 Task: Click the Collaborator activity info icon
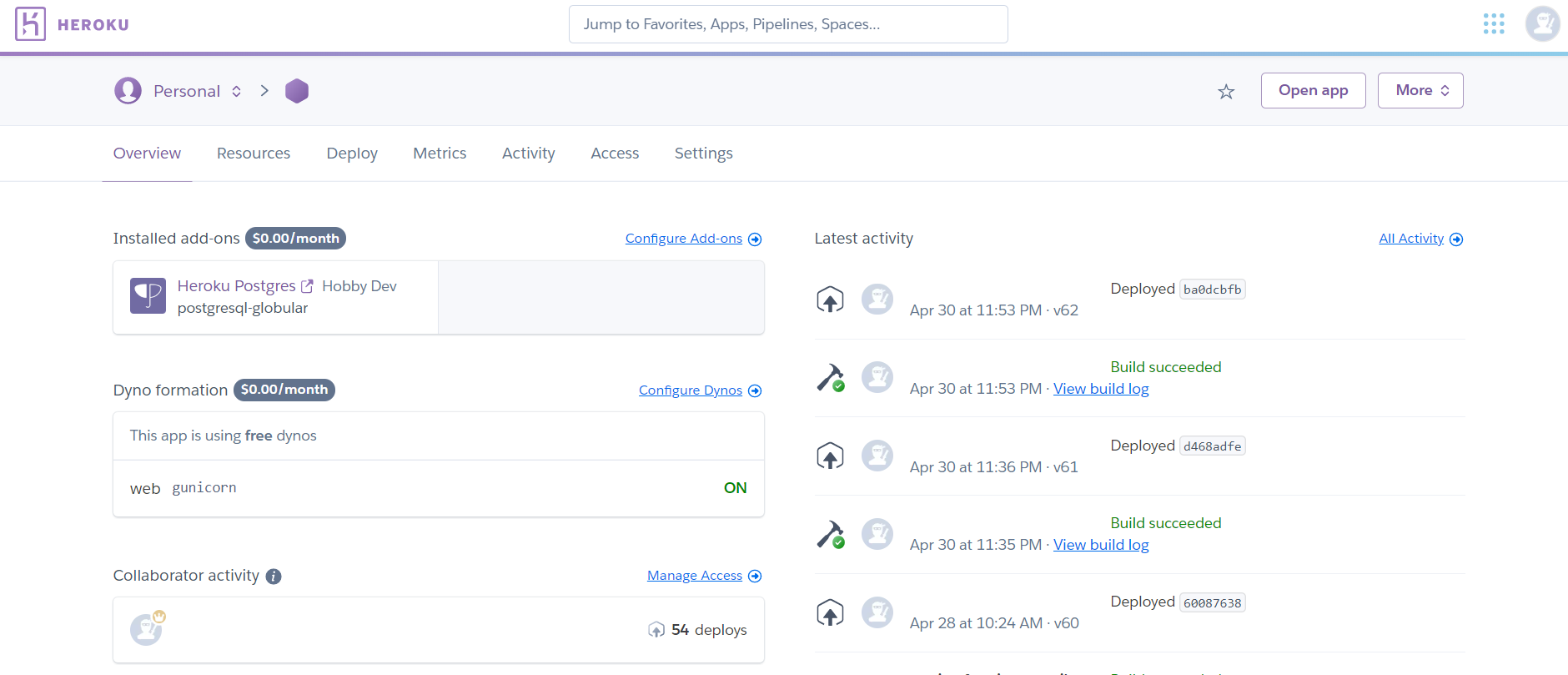[x=274, y=577]
